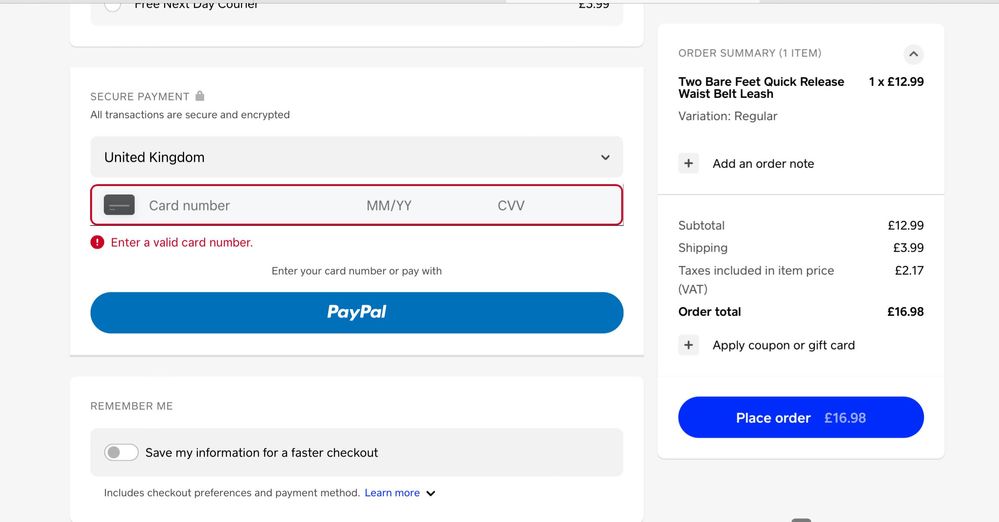Toggle Save my information for faster checkout
The width and height of the screenshot is (999, 522).
pyautogui.click(x=121, y=453)
